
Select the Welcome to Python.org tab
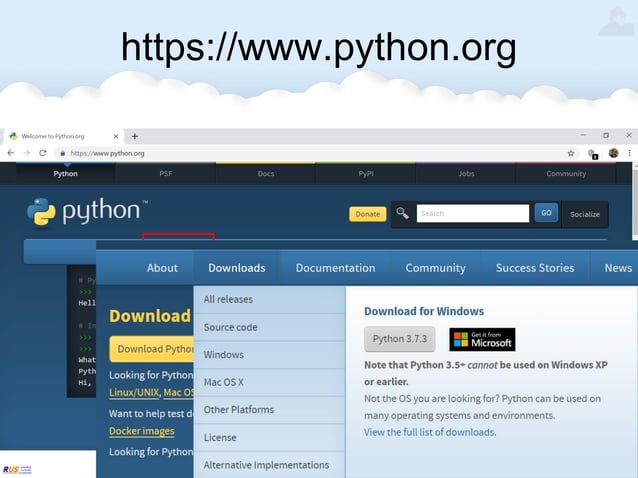[63, 136]
